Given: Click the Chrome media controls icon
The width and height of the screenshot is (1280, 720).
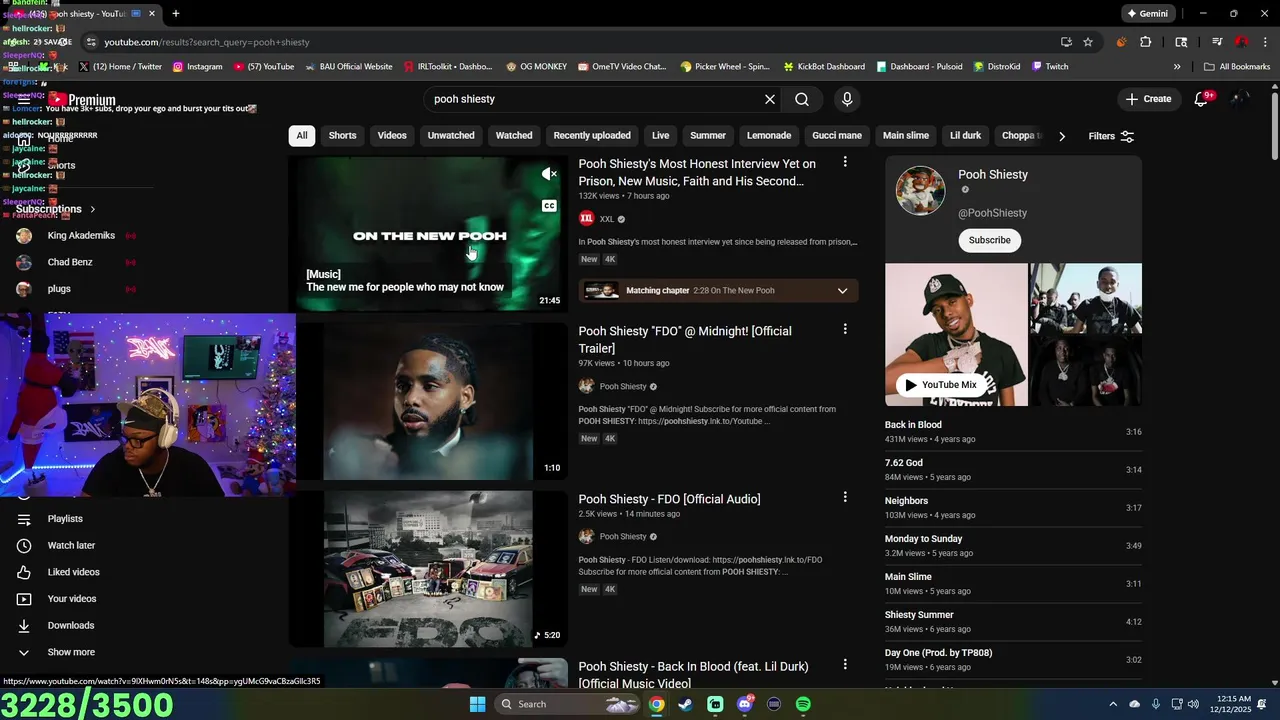Looking at the screenshot, I should tap(1217, 42).
